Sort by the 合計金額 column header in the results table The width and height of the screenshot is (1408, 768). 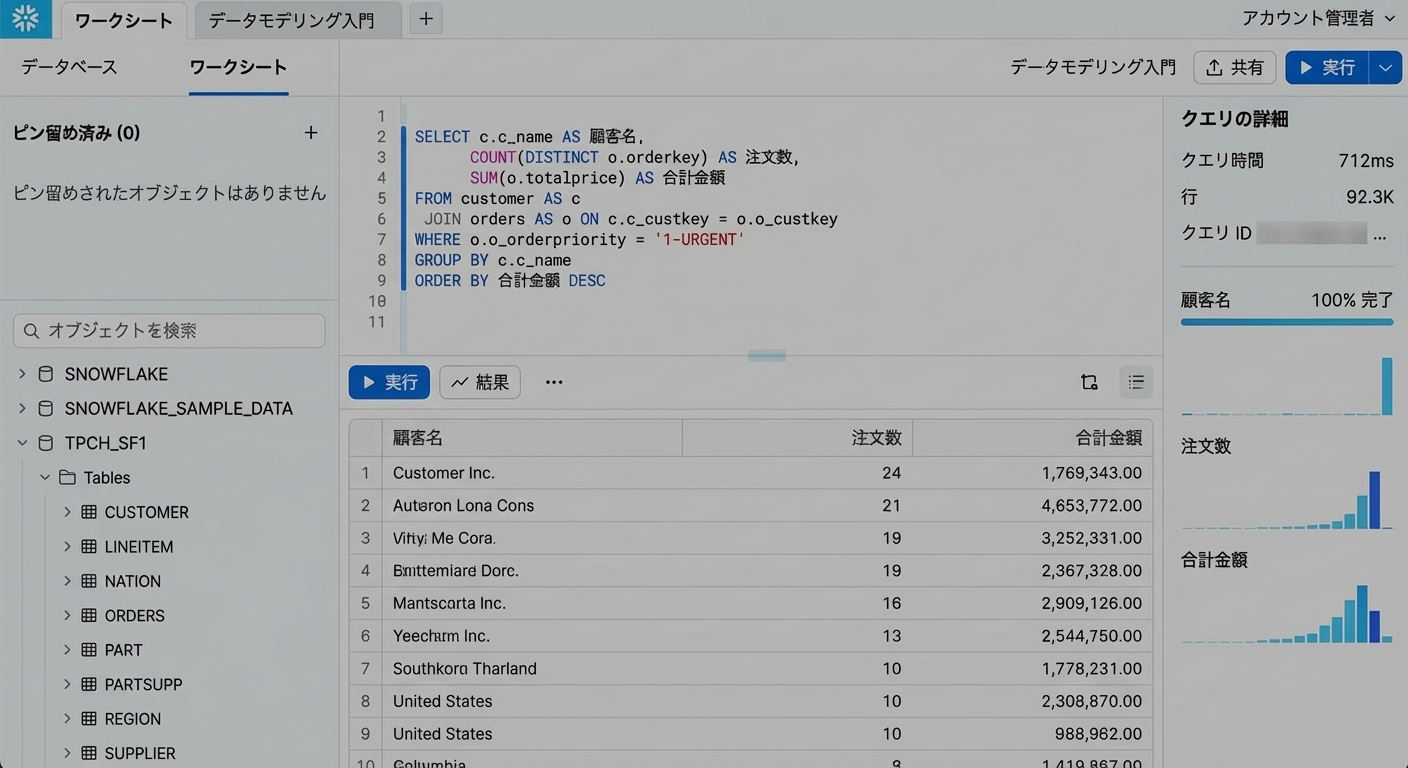[x=1032, y=438]
